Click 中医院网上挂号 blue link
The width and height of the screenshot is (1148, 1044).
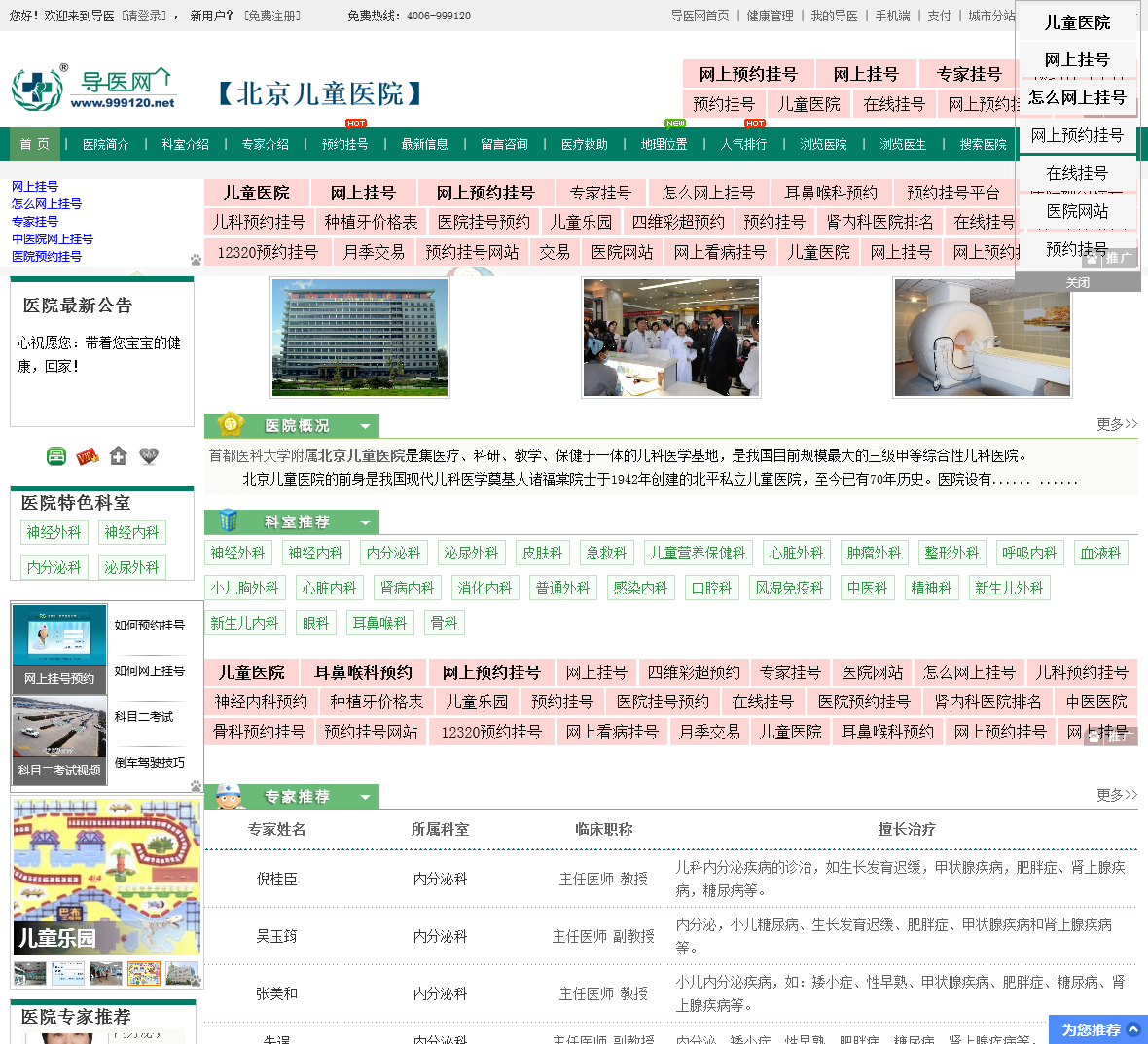[x=52, y=238]
